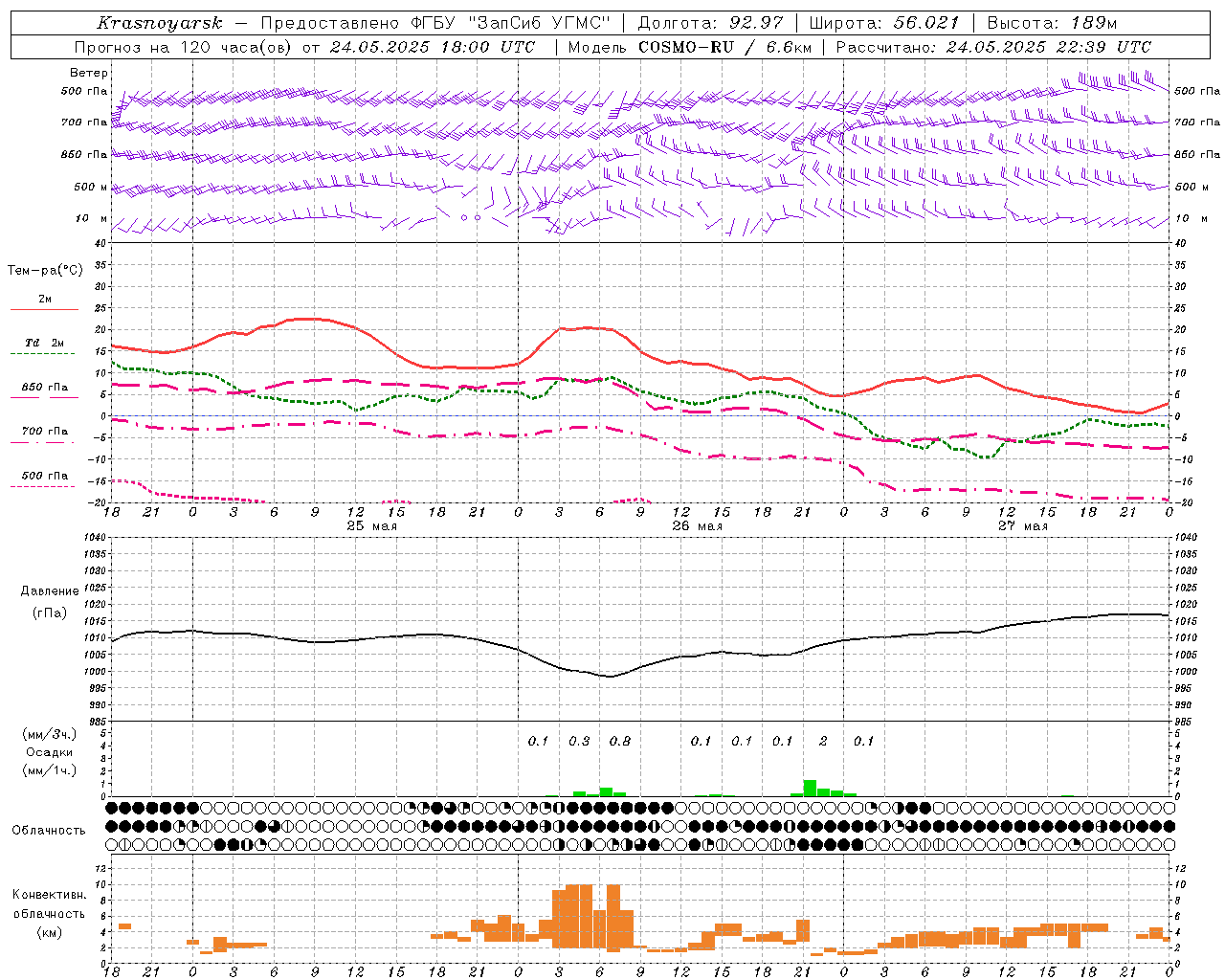Click the 500 м wind level label at left
The image size is (1225, 980).
click(91, 187)
